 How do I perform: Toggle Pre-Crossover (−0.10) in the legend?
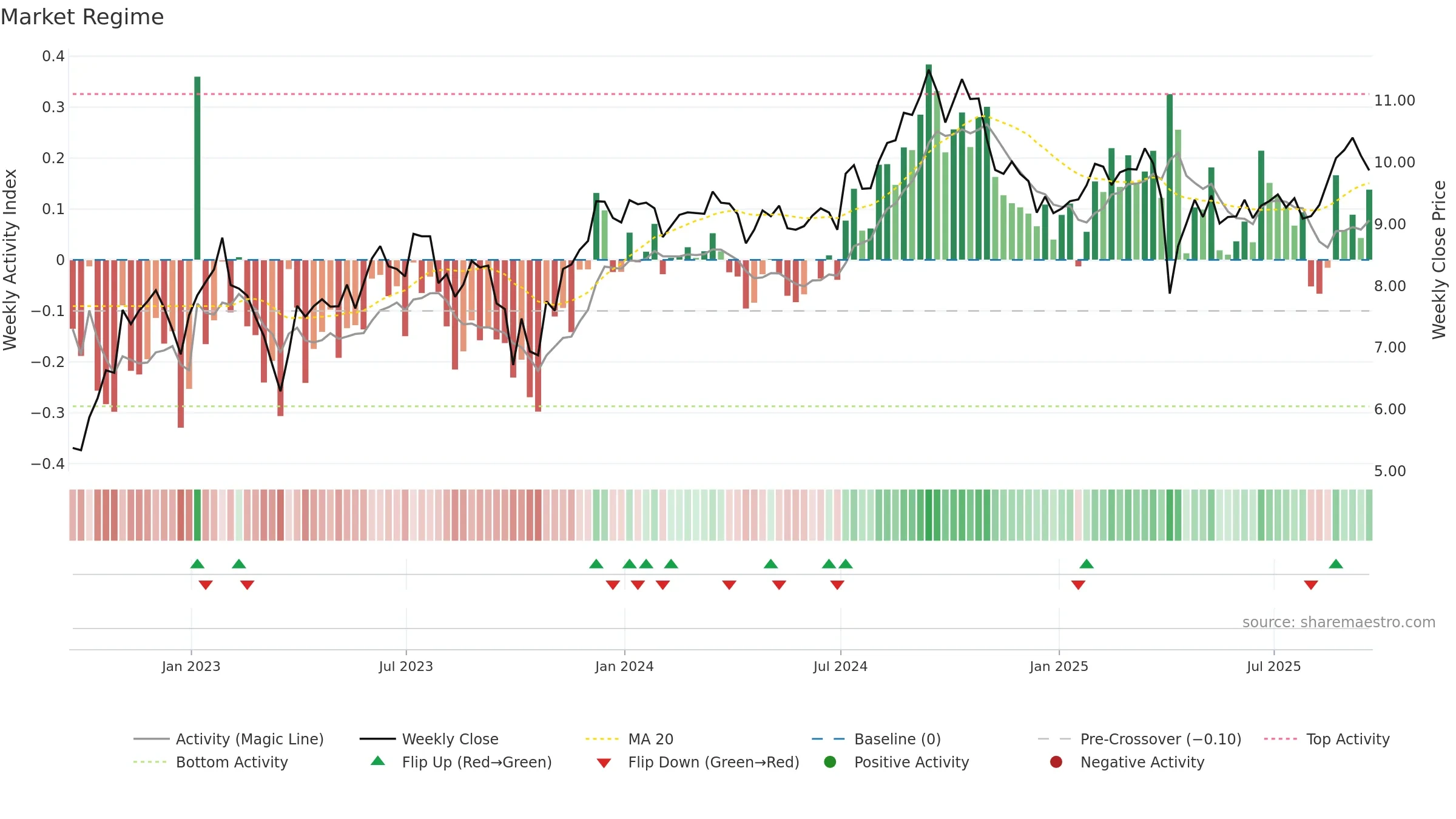[x=1139, y=739]
